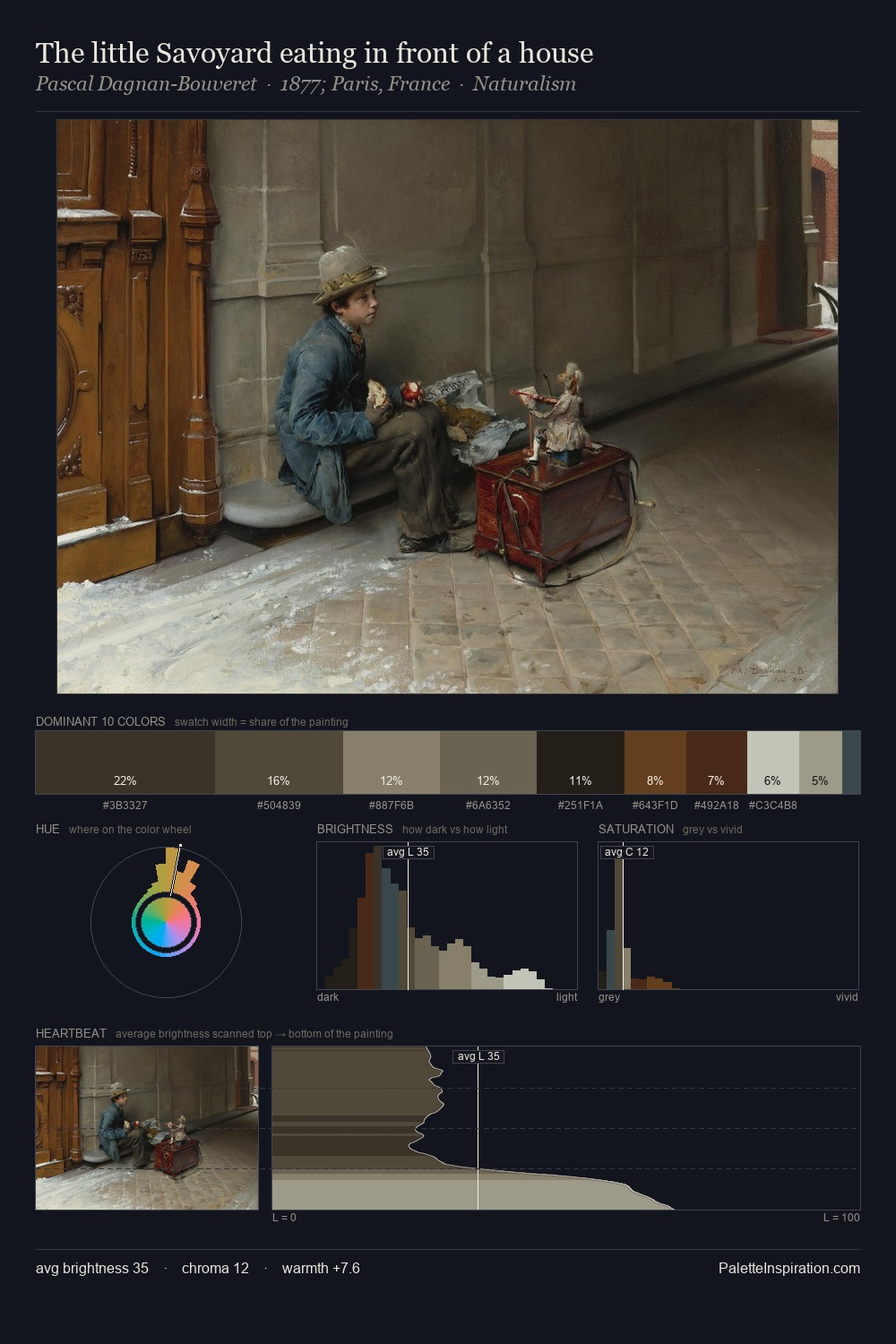Click the L = 0 axis label
The width and height of the screenshot is (896, 1344).
(284, 1218)
